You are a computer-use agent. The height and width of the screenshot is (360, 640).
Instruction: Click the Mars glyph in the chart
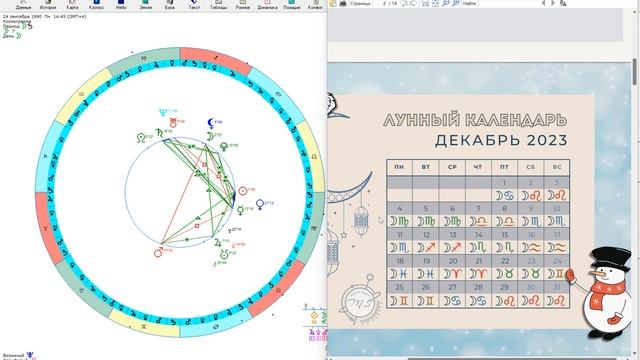pyautogui.click(x=158, y=253)
